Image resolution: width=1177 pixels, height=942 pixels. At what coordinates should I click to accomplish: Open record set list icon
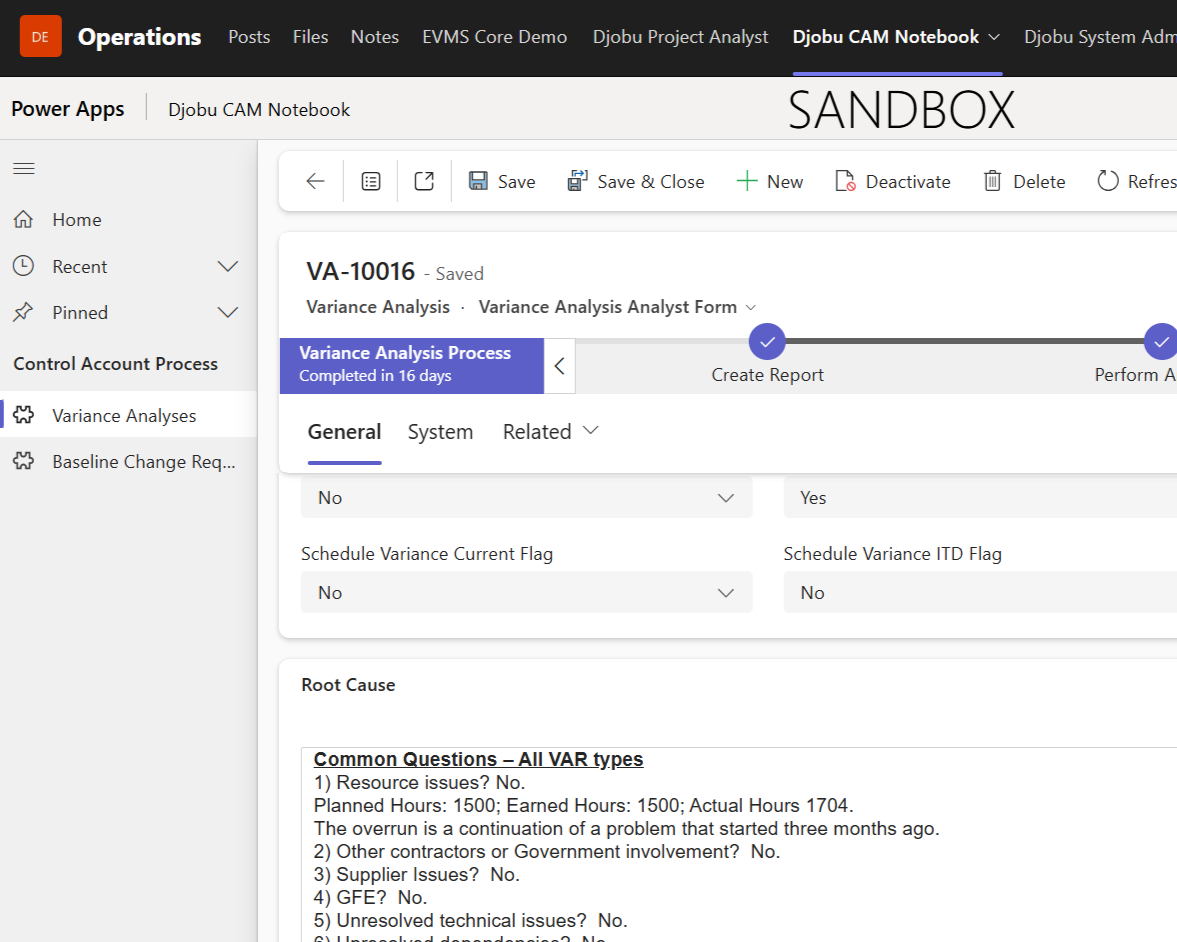pos(371,181)
